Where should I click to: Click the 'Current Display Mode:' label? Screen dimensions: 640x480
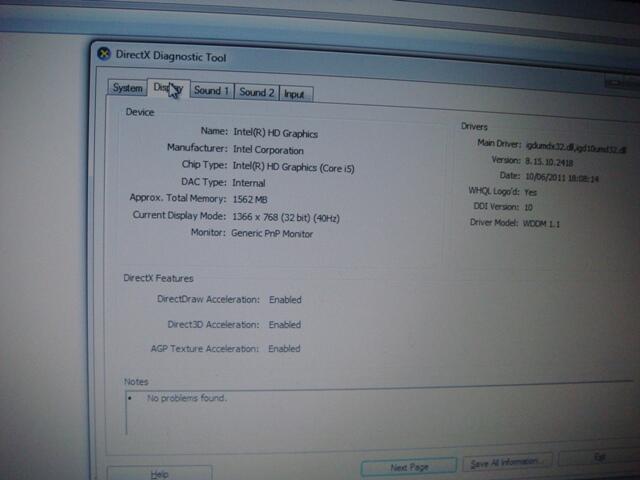tap(179, 215)
